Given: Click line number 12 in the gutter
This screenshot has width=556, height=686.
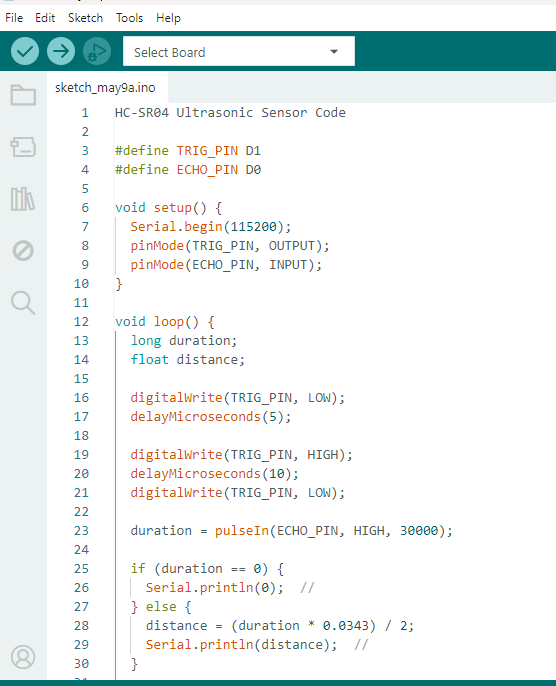Looking at the screenshot, I should point(81,322).
